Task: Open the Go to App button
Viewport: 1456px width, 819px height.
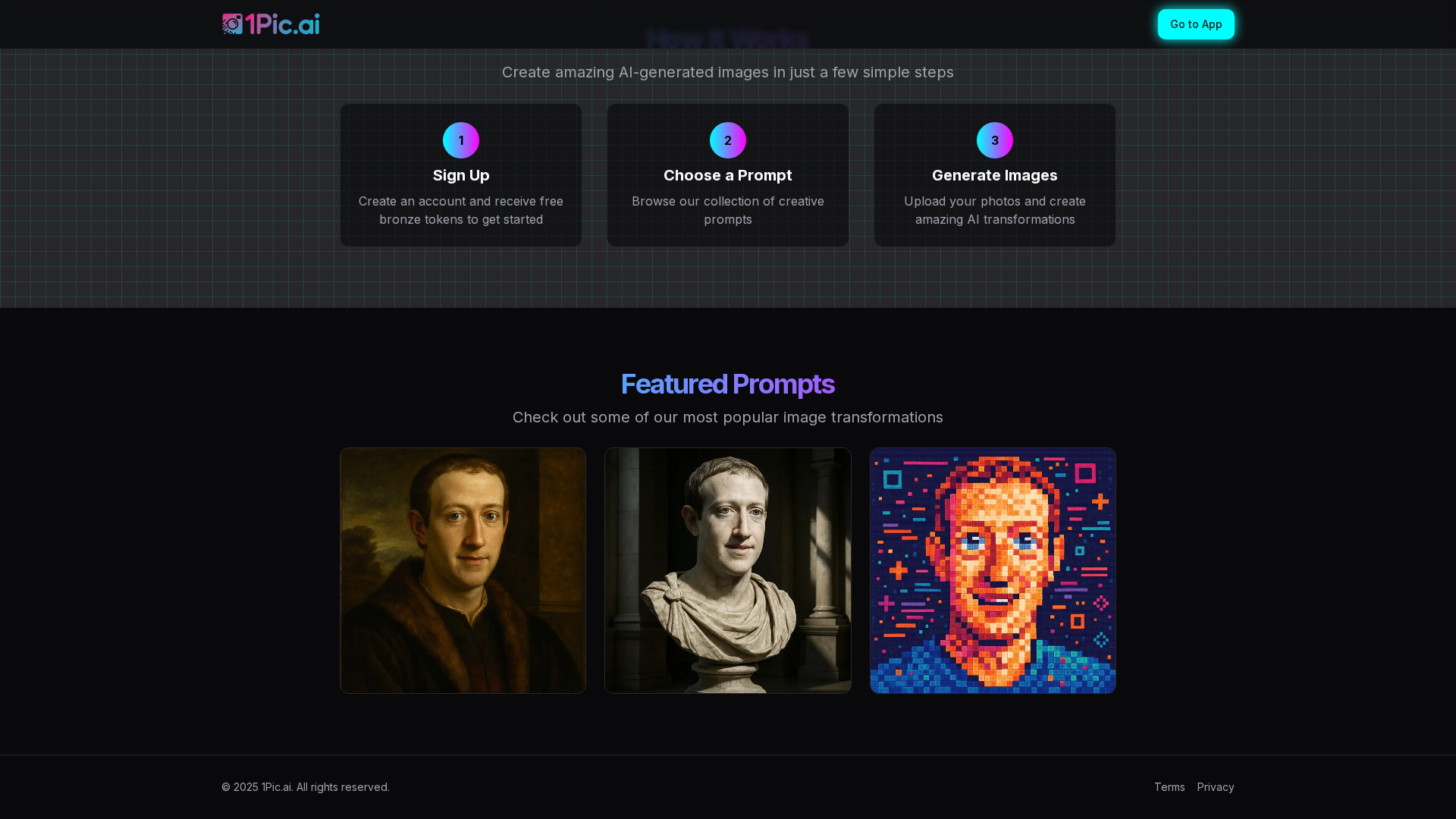Action: tap(1196, 24)
